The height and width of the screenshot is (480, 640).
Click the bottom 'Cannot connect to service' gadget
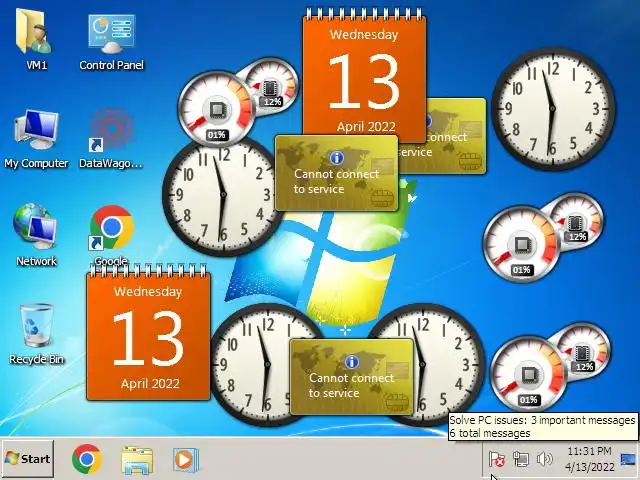point(351,377)
